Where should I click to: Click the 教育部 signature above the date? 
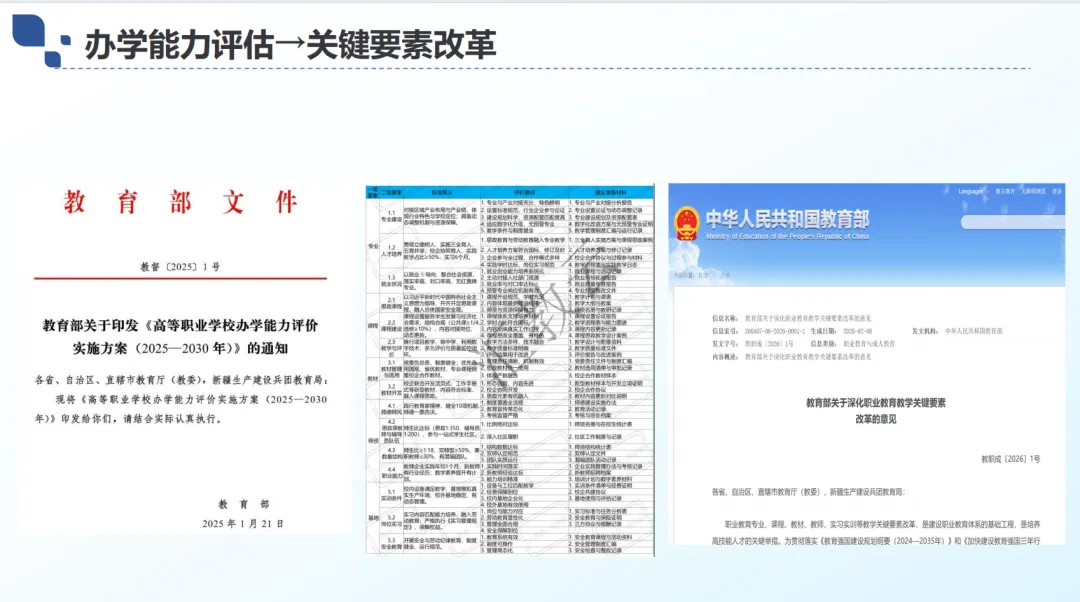click(244, 504)
